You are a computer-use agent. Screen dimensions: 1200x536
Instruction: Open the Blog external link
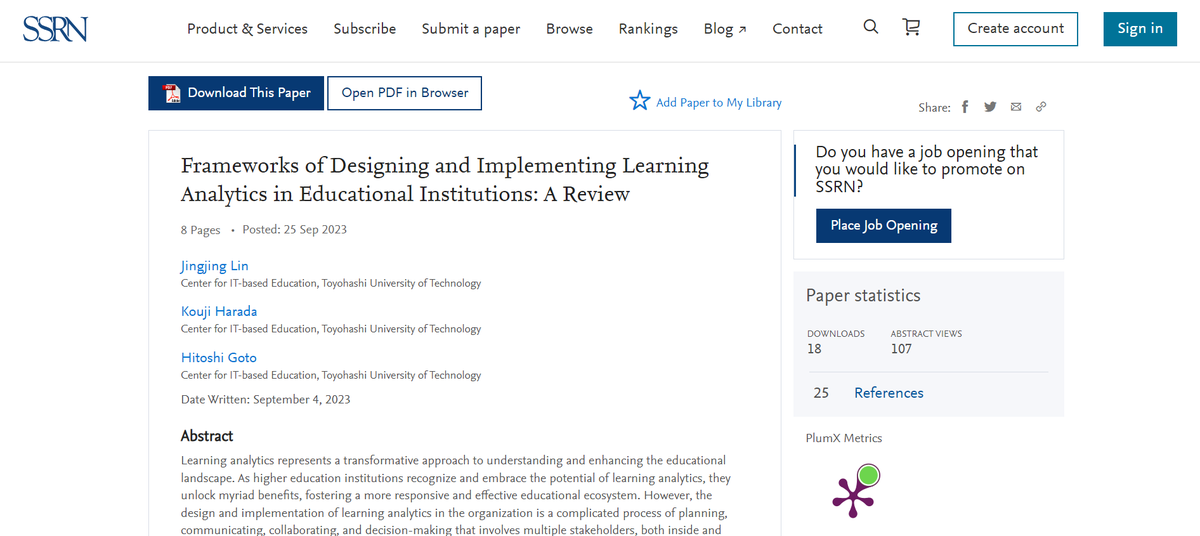pos(725,29)
